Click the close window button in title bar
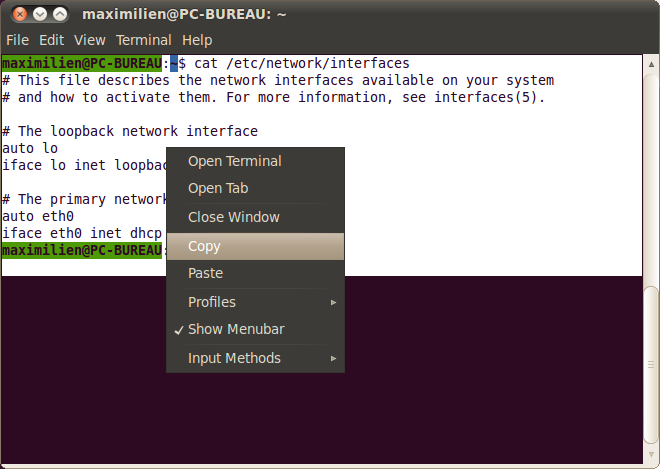This screenshot has height=469, width=660. (17, 15)
